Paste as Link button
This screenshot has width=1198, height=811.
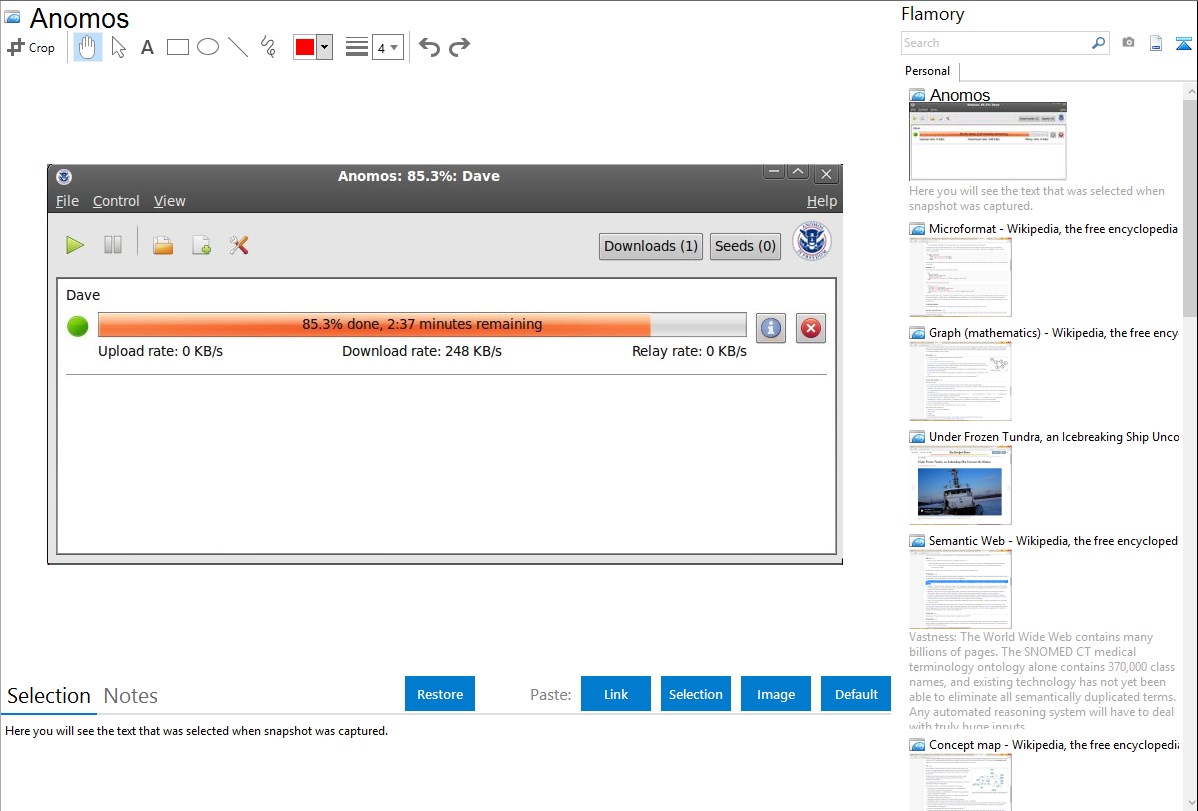(x=616, y=694)
